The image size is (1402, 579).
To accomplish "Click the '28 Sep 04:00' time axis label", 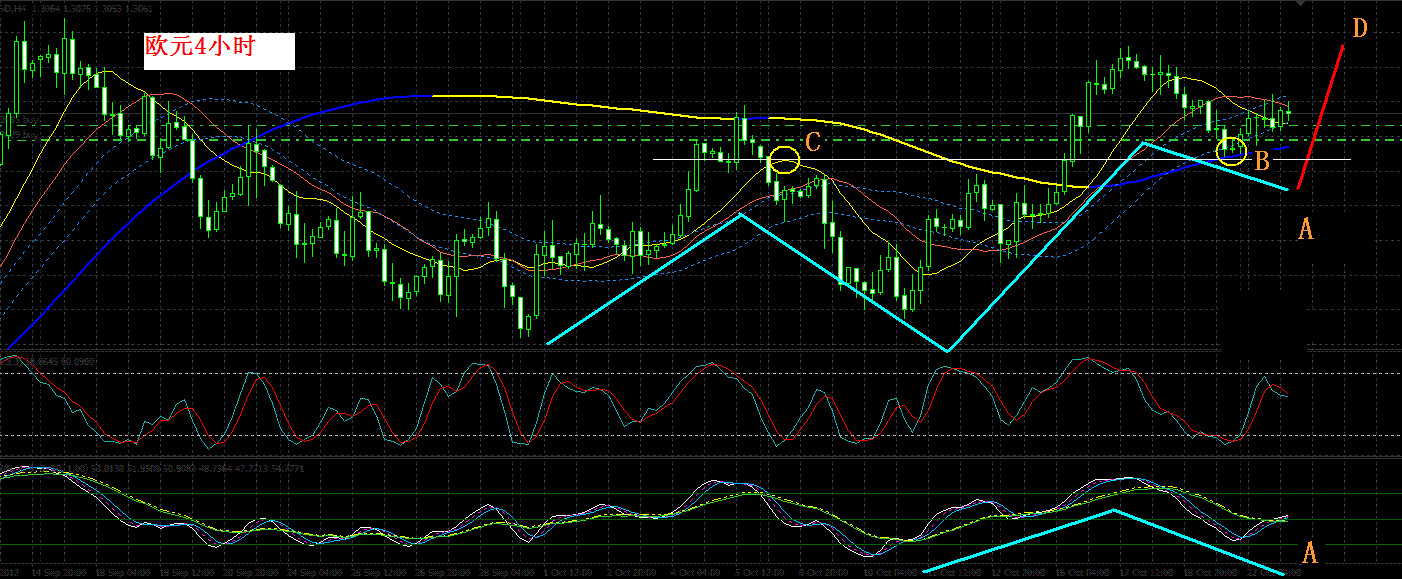I will point(507,572).
